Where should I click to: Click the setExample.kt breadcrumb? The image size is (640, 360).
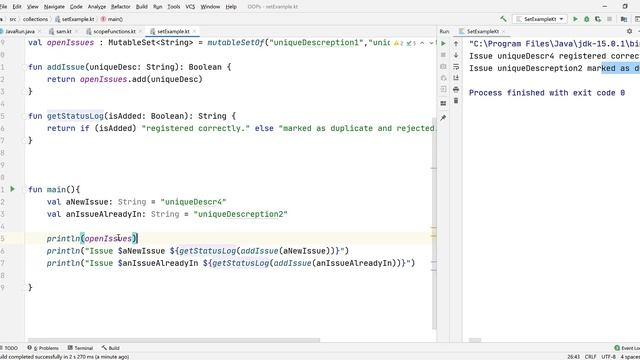75,19
